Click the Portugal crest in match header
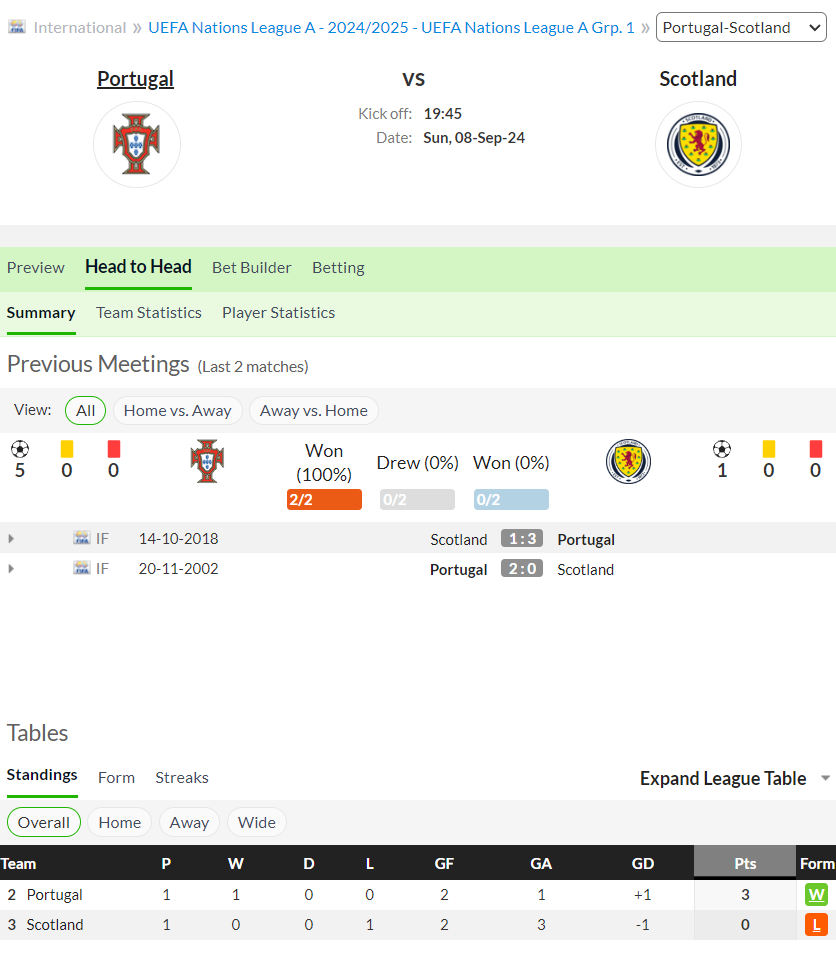 [x=137, y=144]
